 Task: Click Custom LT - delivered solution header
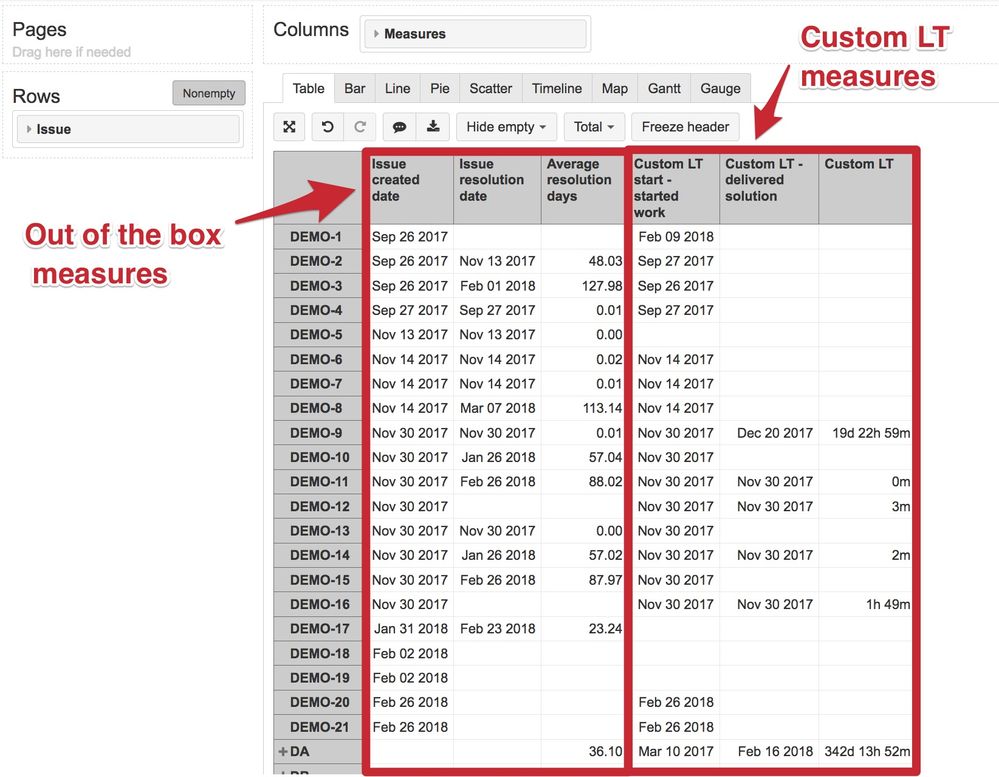tap(769, 188)
